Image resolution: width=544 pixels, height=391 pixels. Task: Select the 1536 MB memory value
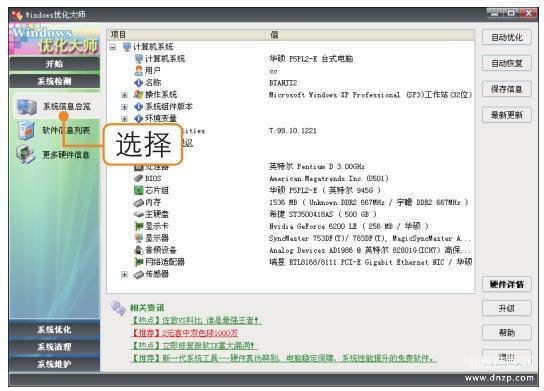click(369, 202)
